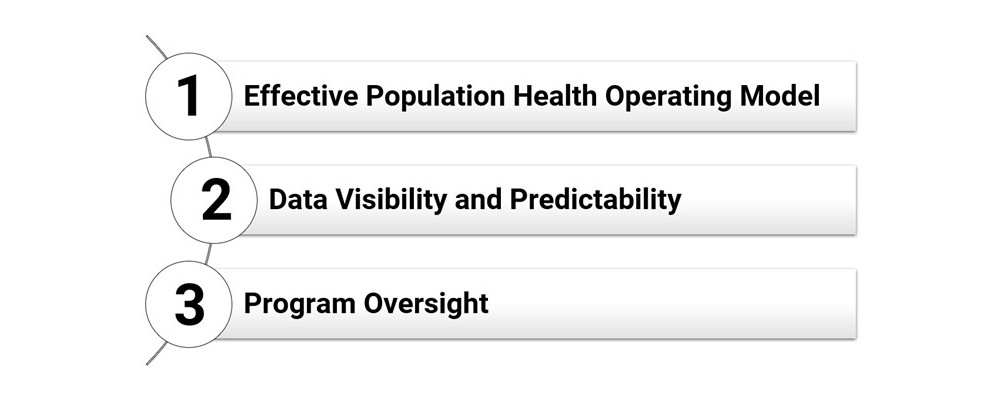The height and width of the screenshot is (400, 1000).
Task: Select the number 2 circle
Action: coord(214,200)
